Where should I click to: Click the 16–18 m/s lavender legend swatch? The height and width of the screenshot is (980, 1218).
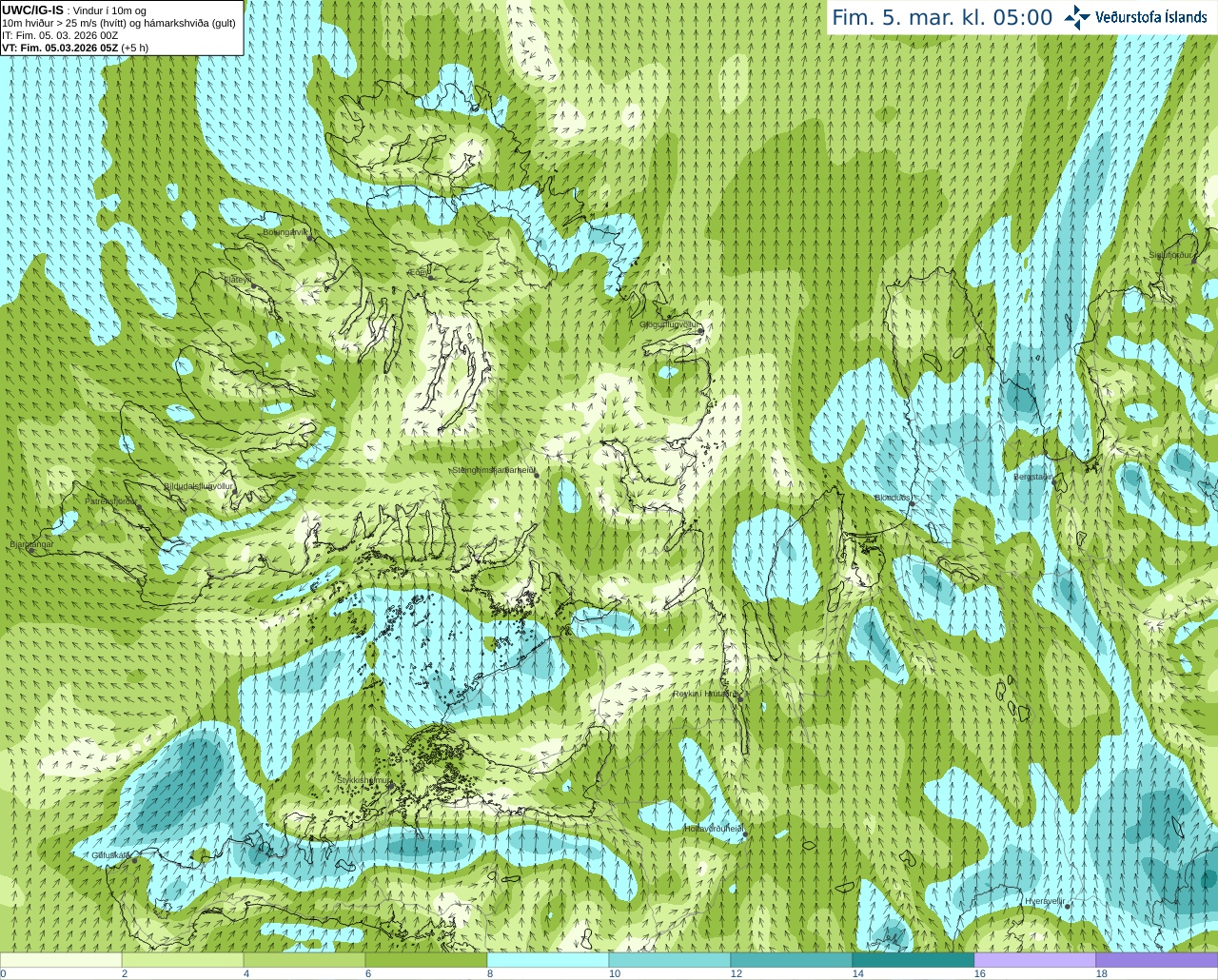coord(1035,960)
